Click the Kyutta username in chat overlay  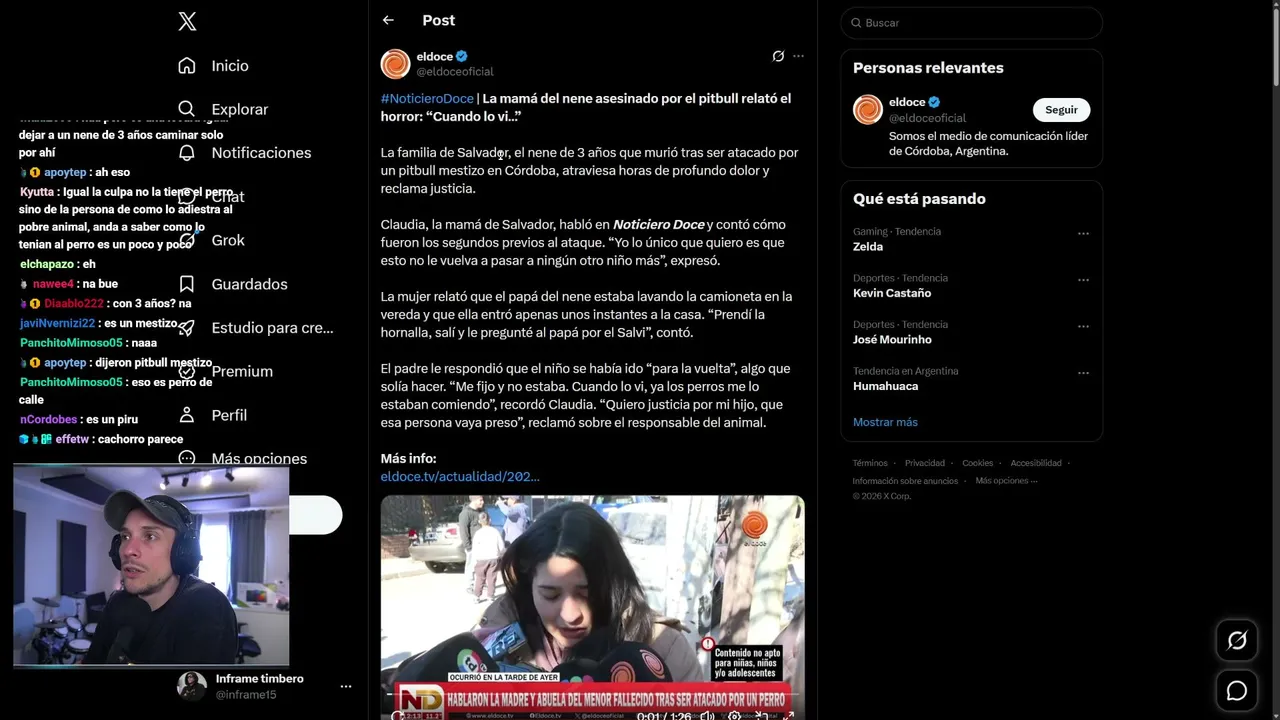(x=37, y=192)
